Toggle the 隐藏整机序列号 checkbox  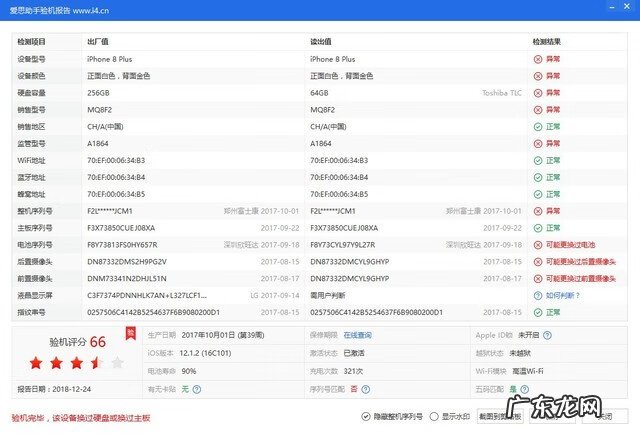366,416
